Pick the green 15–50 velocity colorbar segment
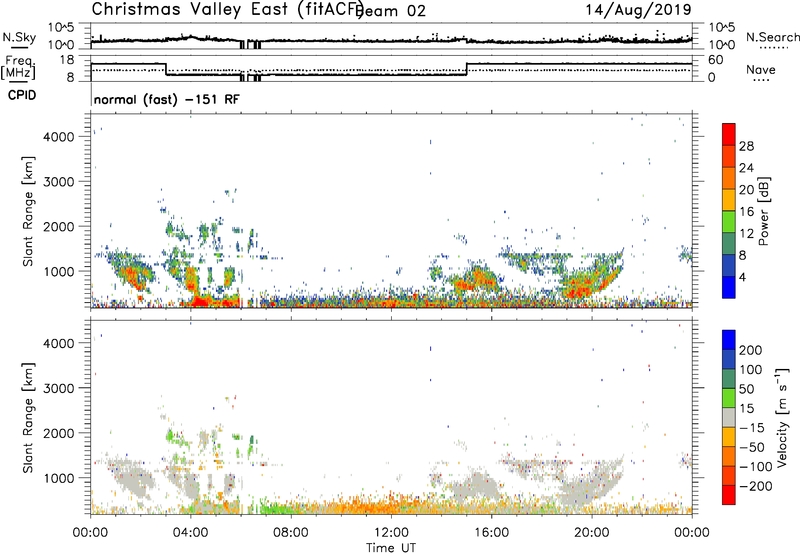The width and height of the screenshot is (800, 554). [x=729, y=398]
